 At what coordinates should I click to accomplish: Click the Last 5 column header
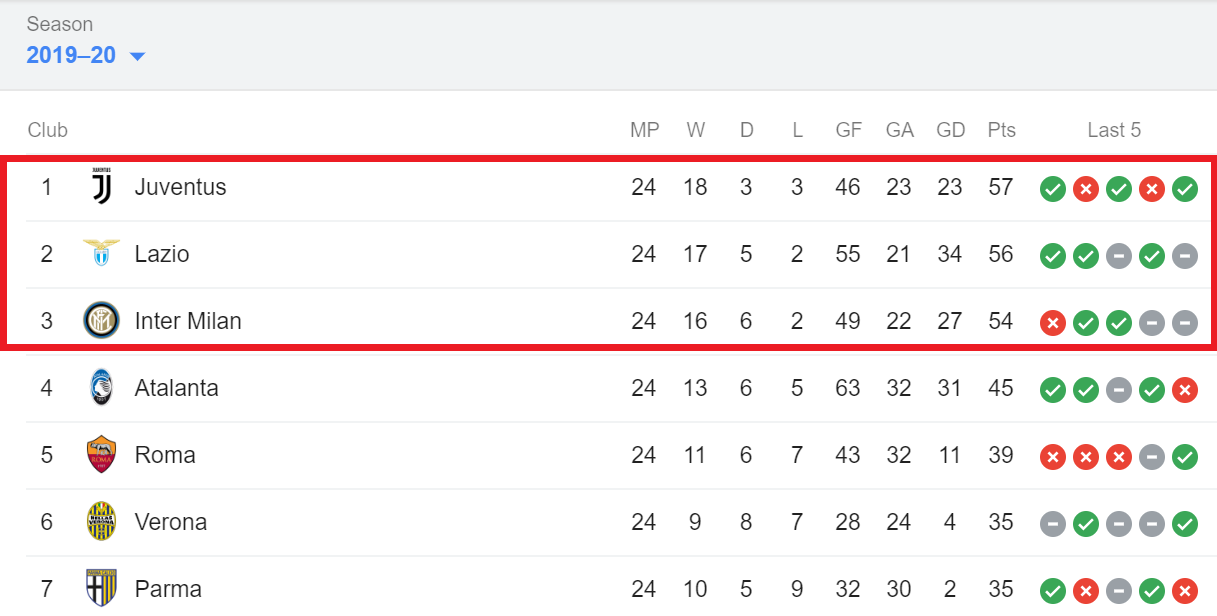(1114, 130)
